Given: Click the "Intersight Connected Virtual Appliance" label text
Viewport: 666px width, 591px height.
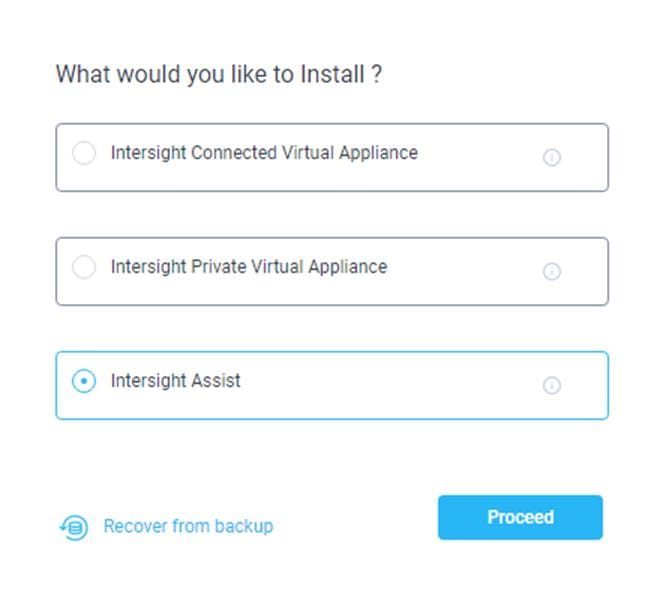Looking at the screenshot, I should coord(264,154).
